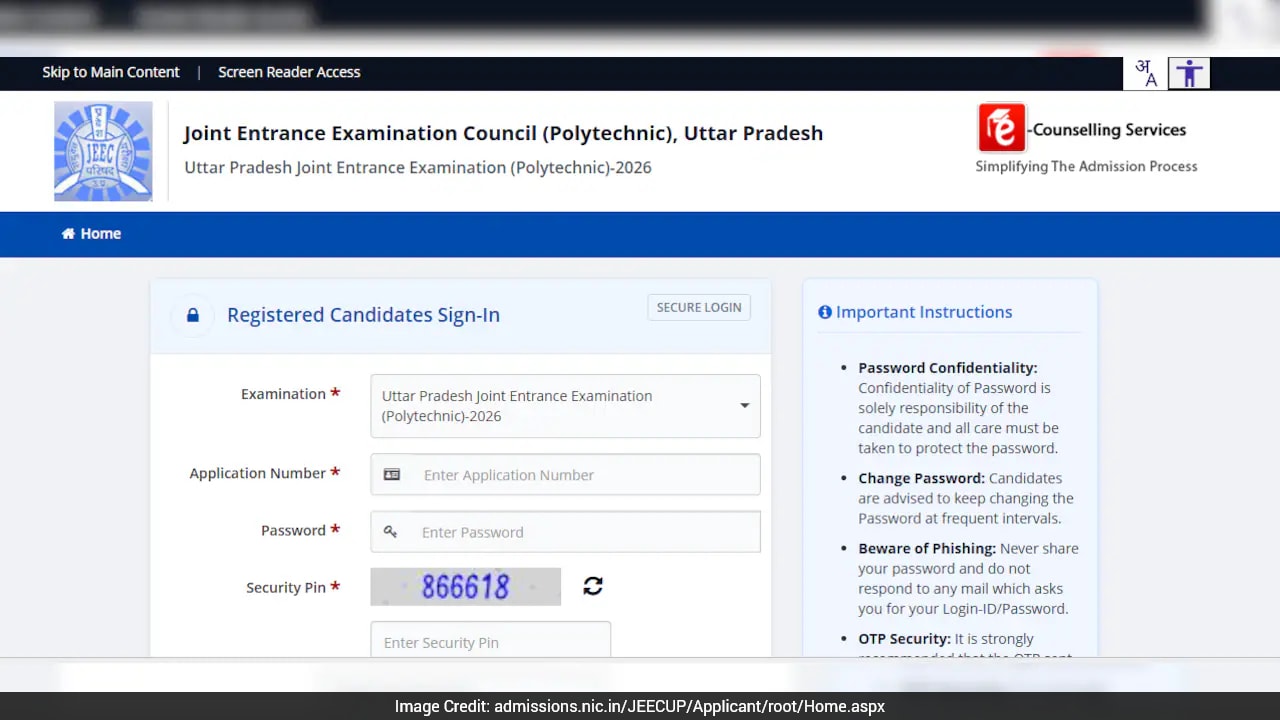Refresh the security pin captcha
Image resolution: width=1280 pixels, height=720 pixels.
(593, 586)
